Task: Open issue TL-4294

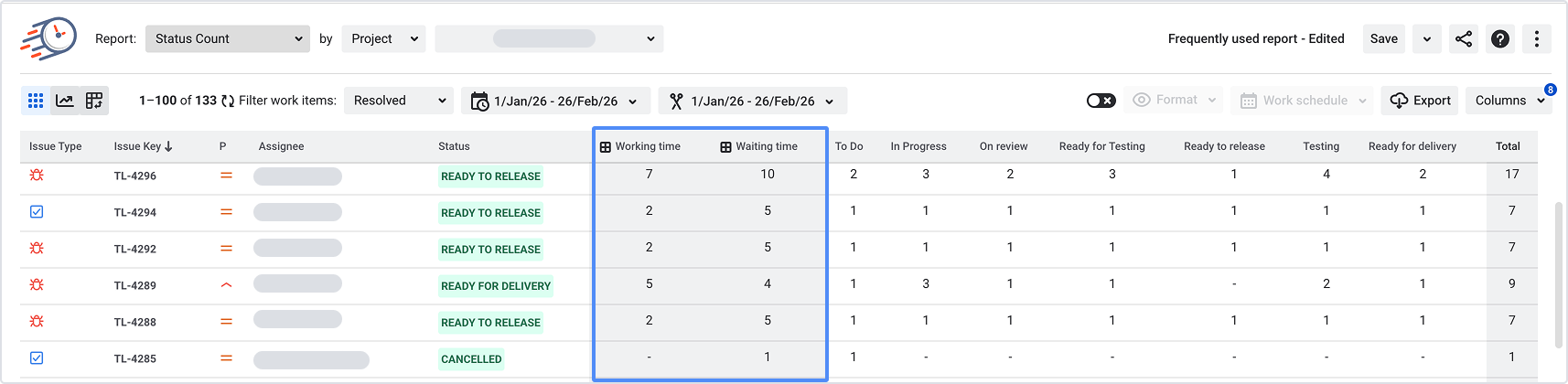Action: 135,212
